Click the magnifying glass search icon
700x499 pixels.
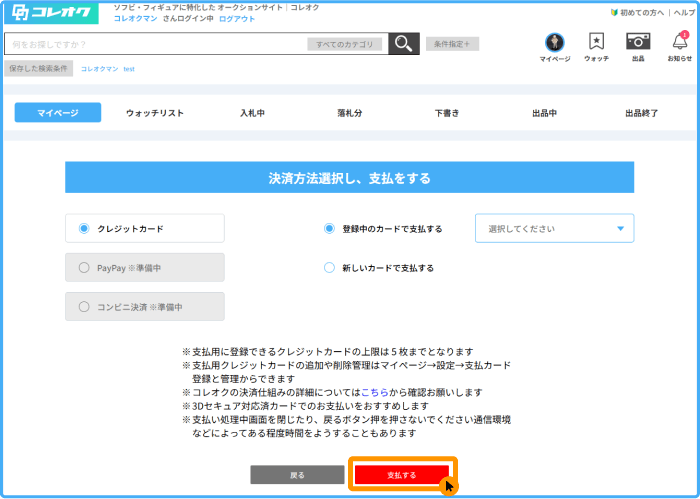click(x=403, y=43)
